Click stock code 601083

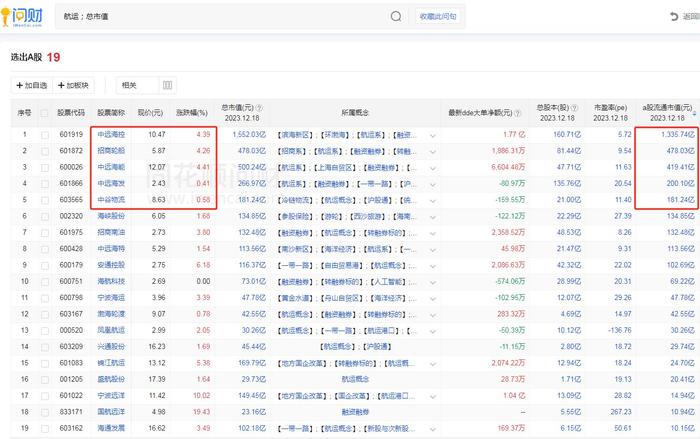point(71,363)
